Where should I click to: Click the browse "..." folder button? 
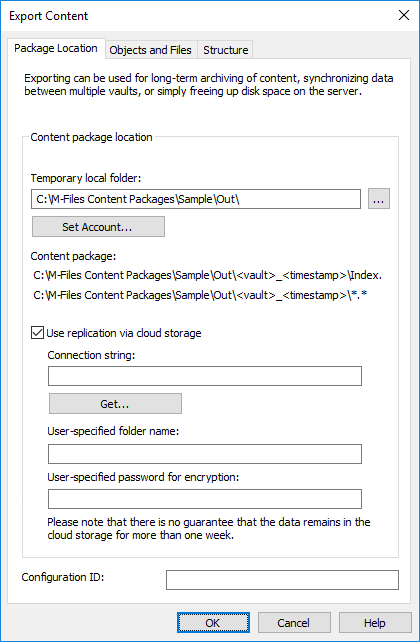(379, 199)
